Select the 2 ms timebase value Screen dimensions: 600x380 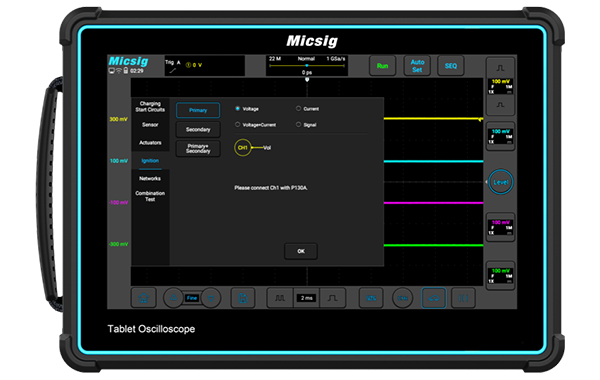coord(307,298)
